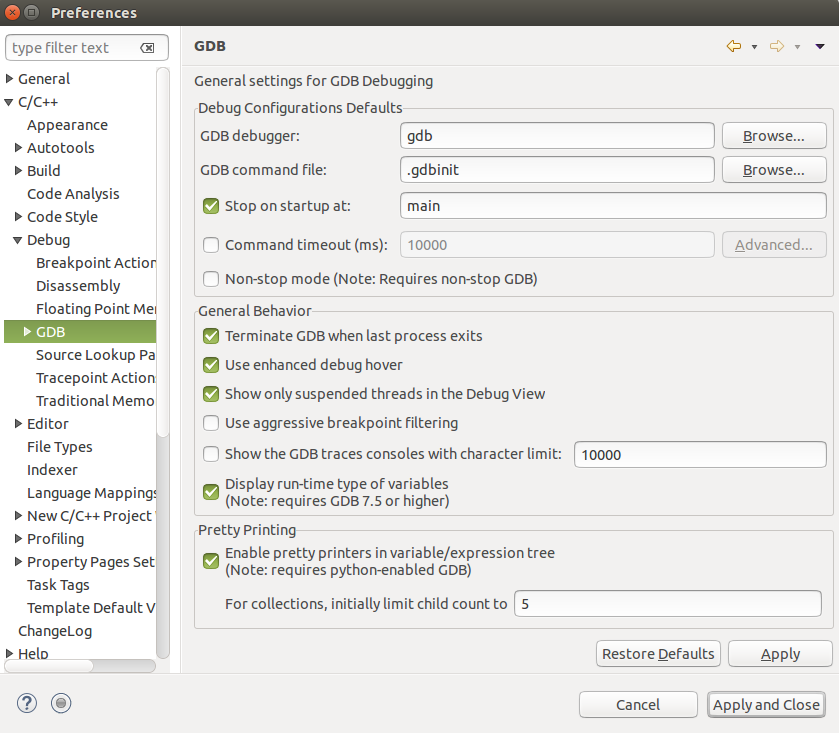The width and height of the screenshot is (839, 733).
Task: Click the import/export preferences round icon
Action: pyautogui.click(x=61, y=703)
